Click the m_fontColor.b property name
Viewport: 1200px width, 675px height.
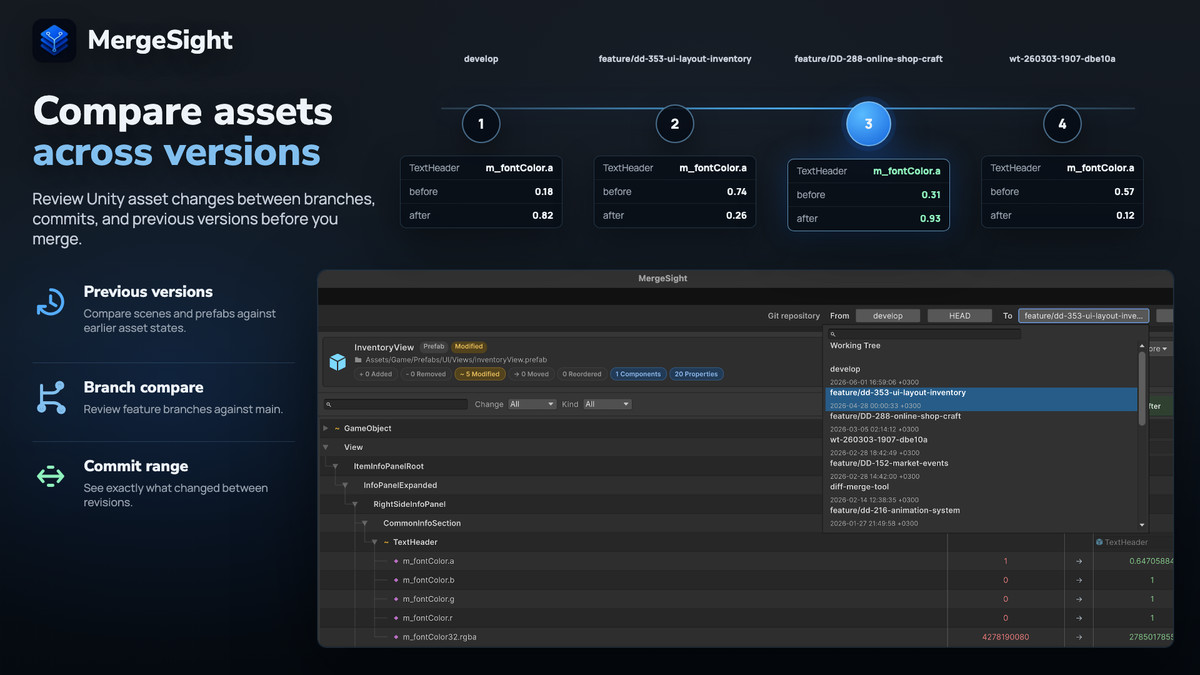pyautogui.click(x=428, y=580)
